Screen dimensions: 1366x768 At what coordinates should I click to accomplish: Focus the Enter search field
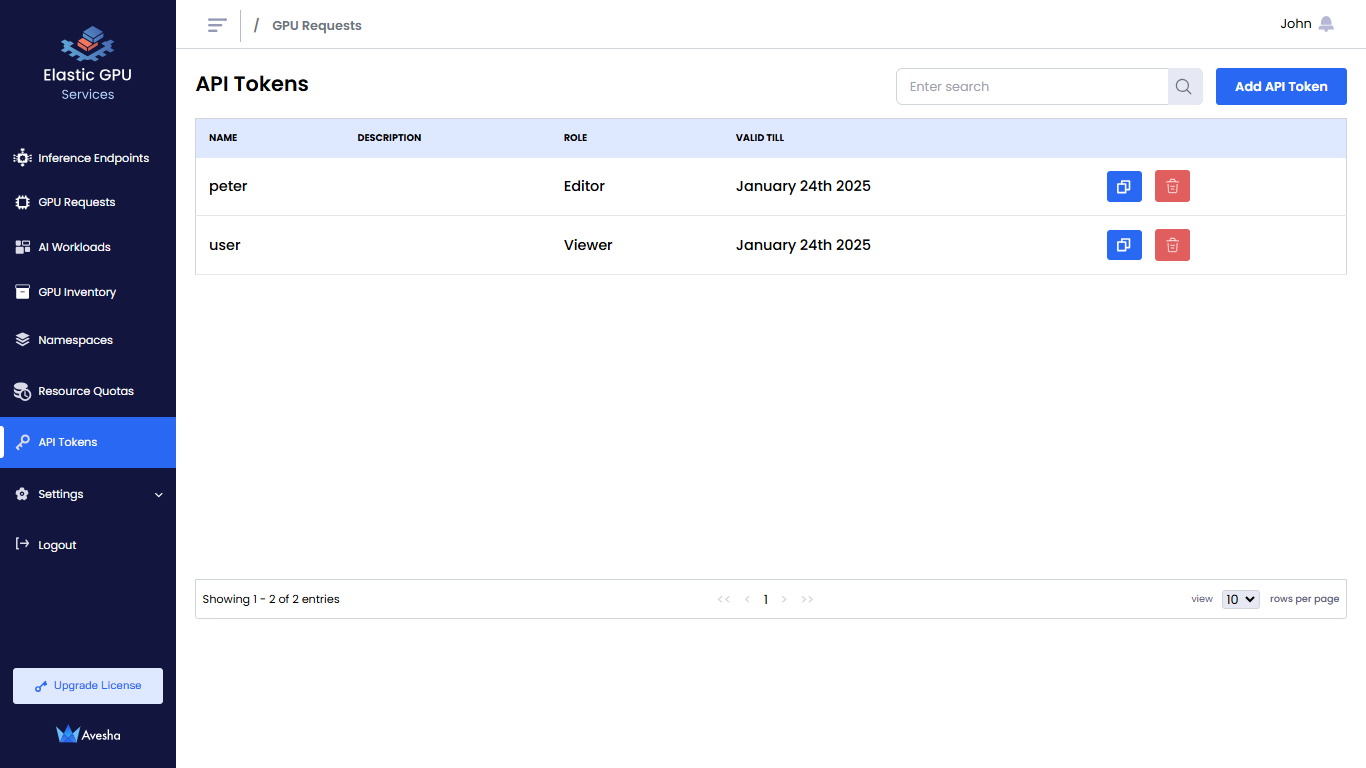tap(1032, 87)
